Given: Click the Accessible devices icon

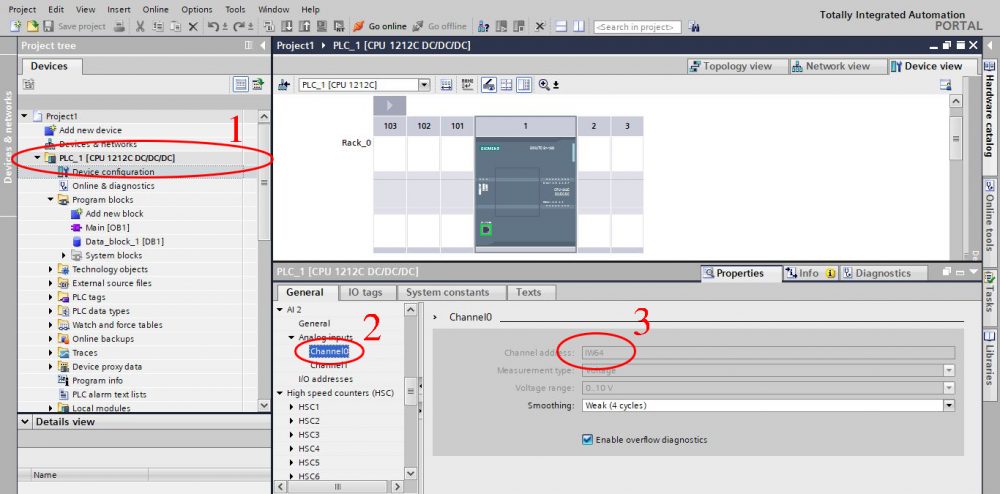Looking at the screenshot, I should (483, 26).
